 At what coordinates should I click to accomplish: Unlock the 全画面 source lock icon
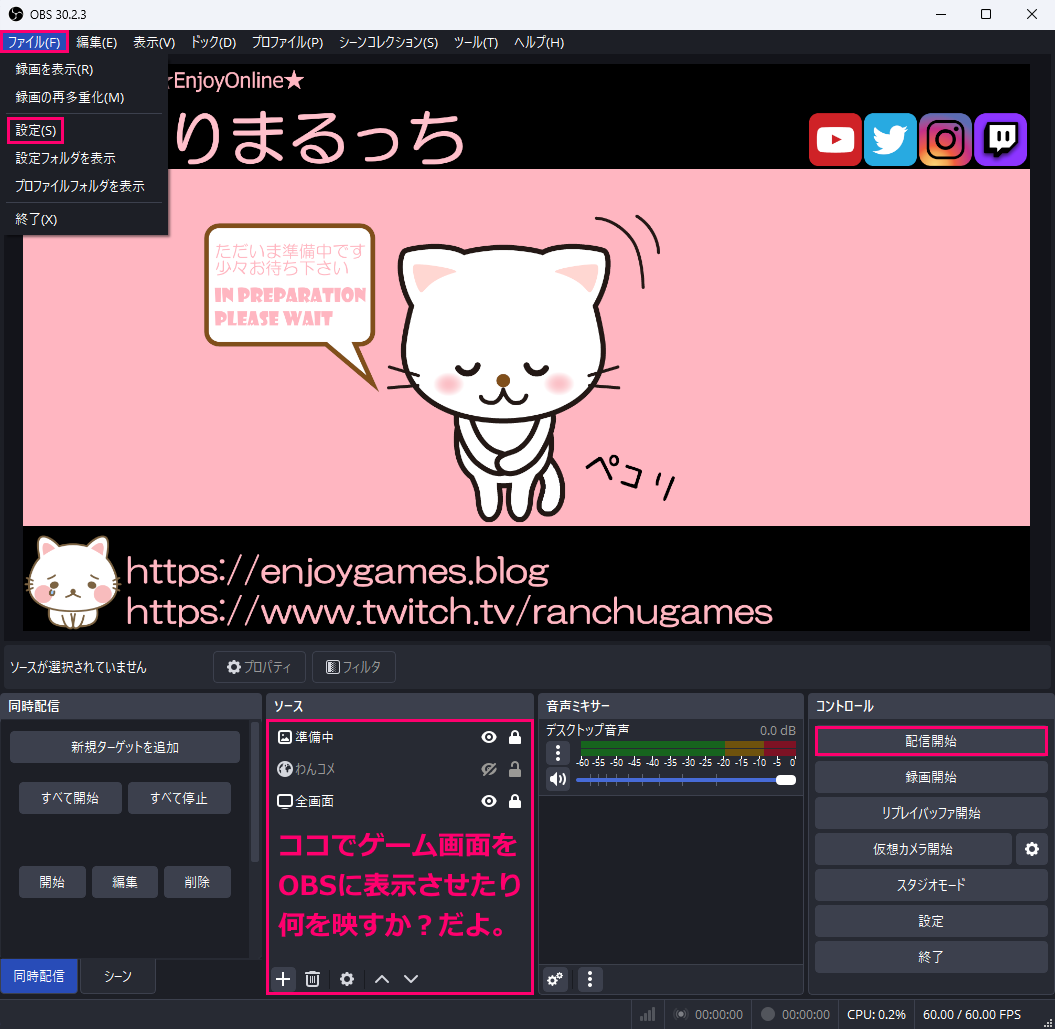tap(515, 801)
